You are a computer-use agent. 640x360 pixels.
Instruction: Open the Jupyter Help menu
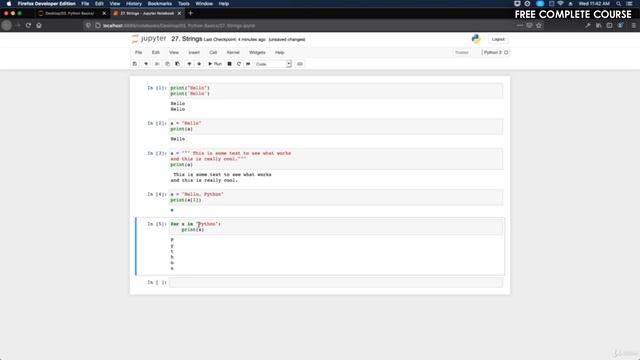click(280, 52)
